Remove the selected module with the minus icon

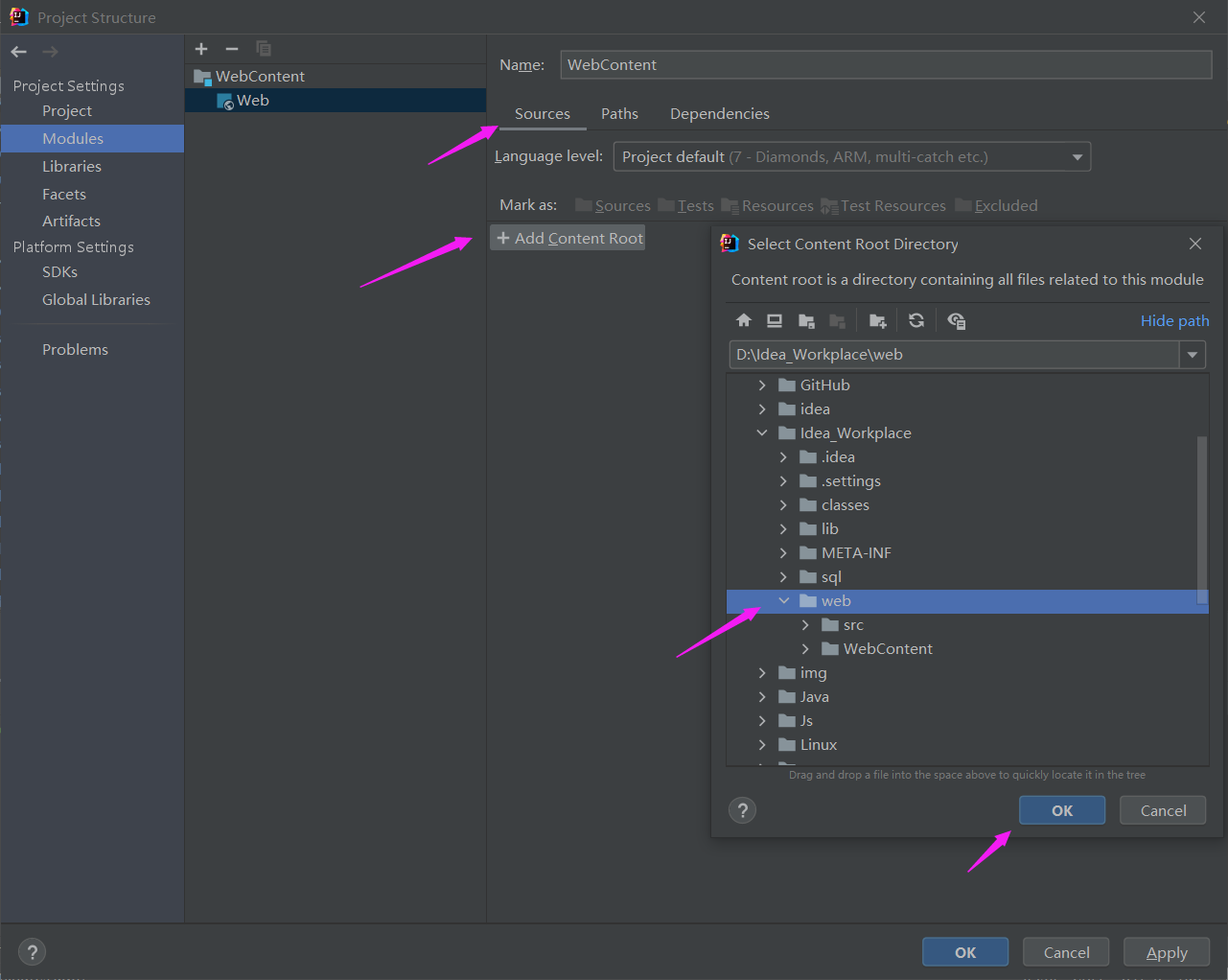232,49
